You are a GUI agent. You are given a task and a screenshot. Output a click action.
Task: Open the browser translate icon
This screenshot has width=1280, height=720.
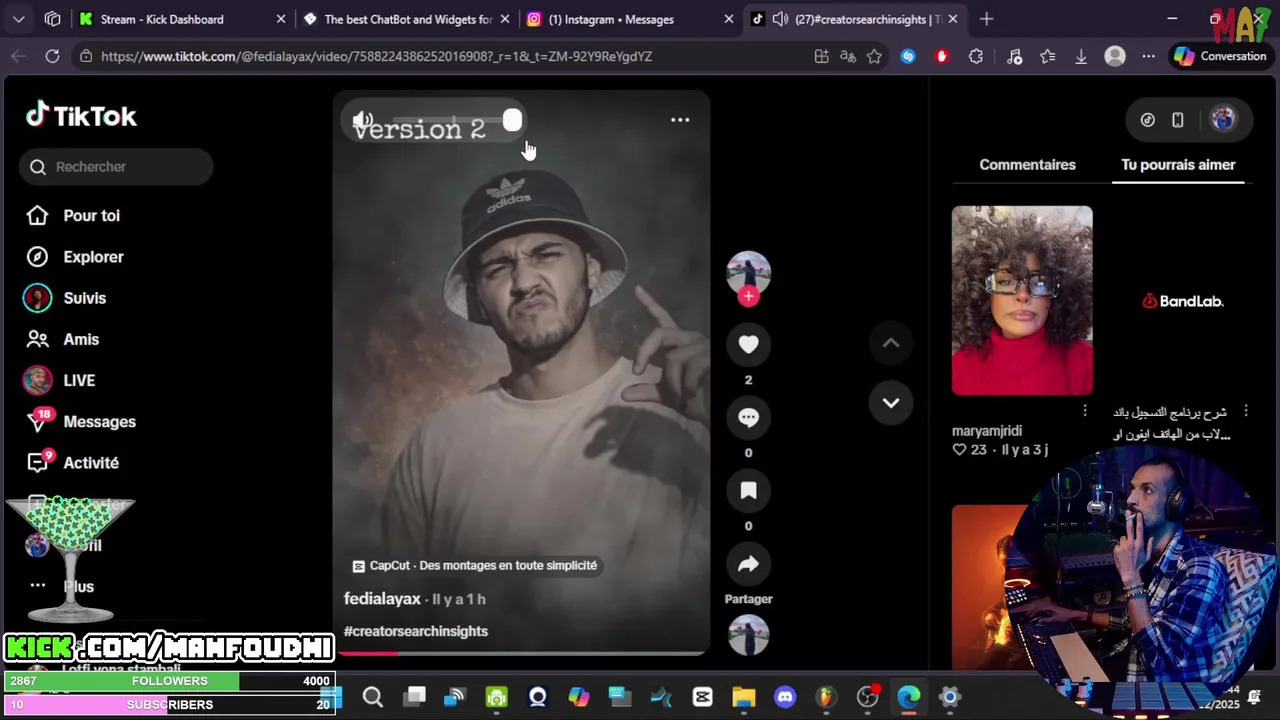(x=848, y=57)
